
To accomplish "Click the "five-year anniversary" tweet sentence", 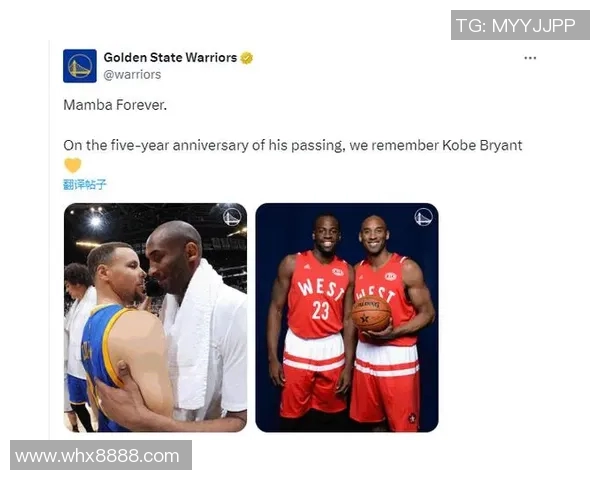I will [x=292, y=145].
